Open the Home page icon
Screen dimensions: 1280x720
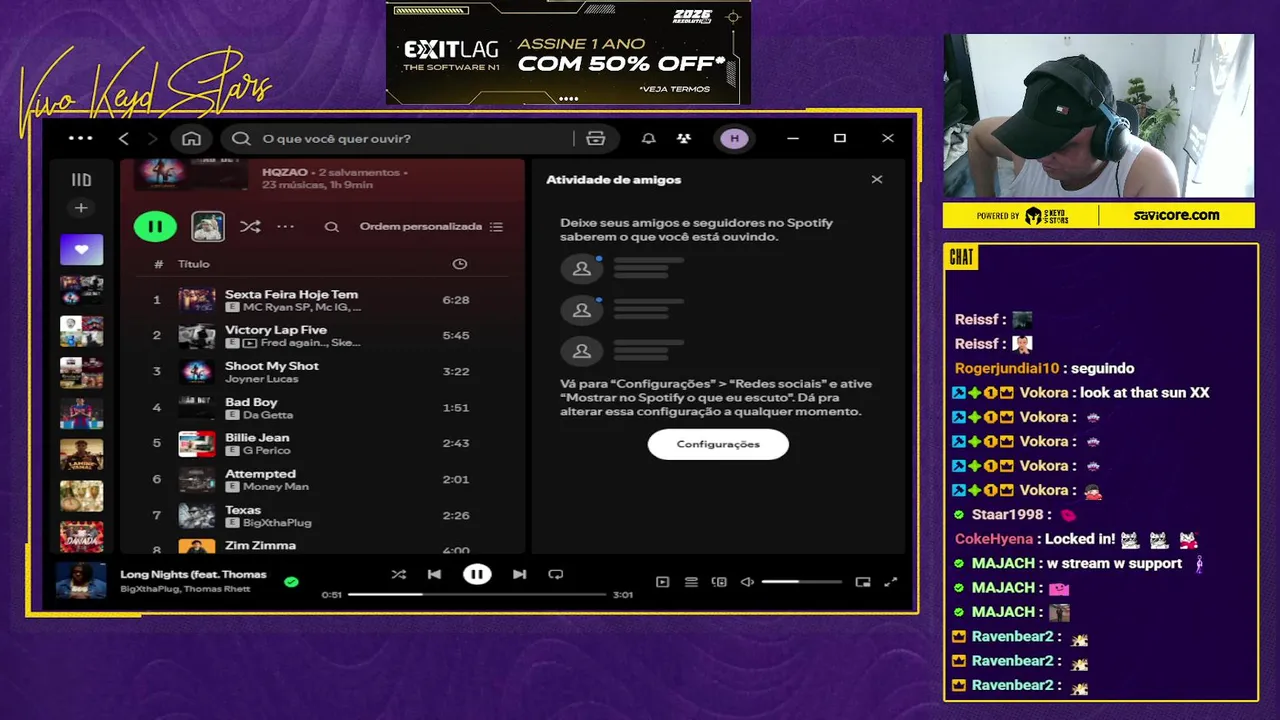pyautogui.click(x=191, y=138)
